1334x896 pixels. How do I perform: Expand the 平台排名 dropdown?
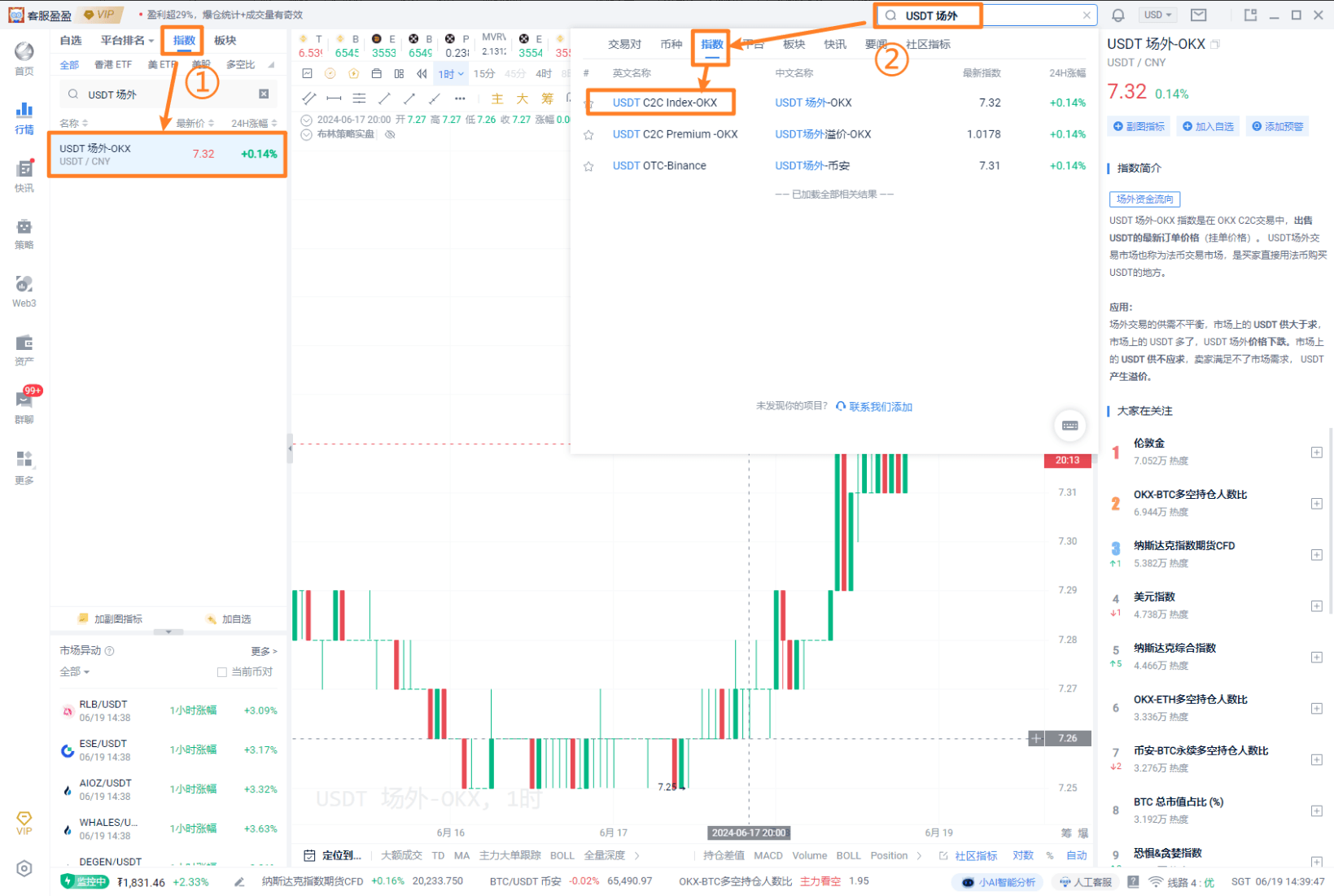pyautogui.click(x=127, y=41)
